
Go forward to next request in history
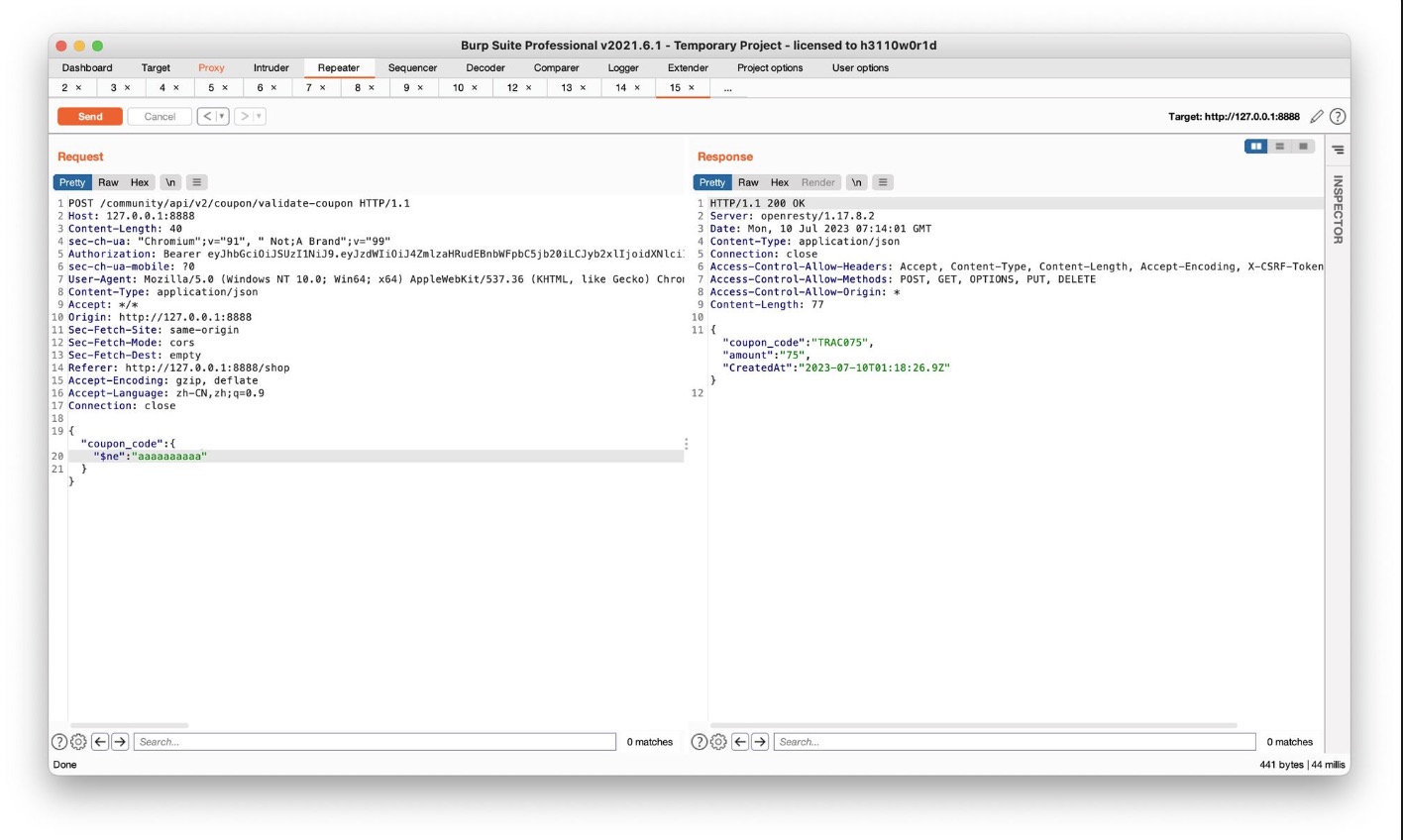244,116
